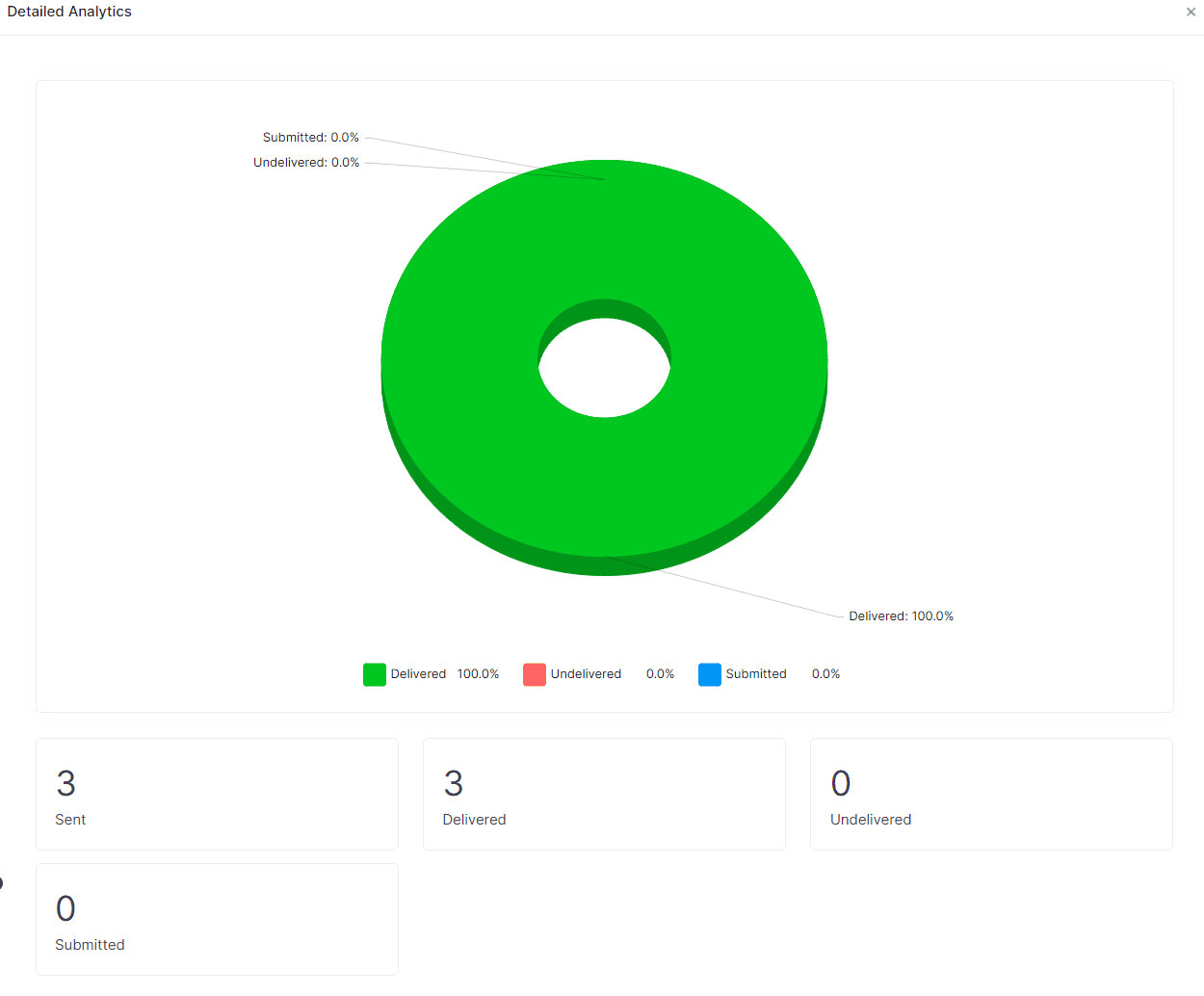The height and width of the screenshot is (996, 1204).
Task: Click the red Undelivered legend swatch
Action: (535, 674)
